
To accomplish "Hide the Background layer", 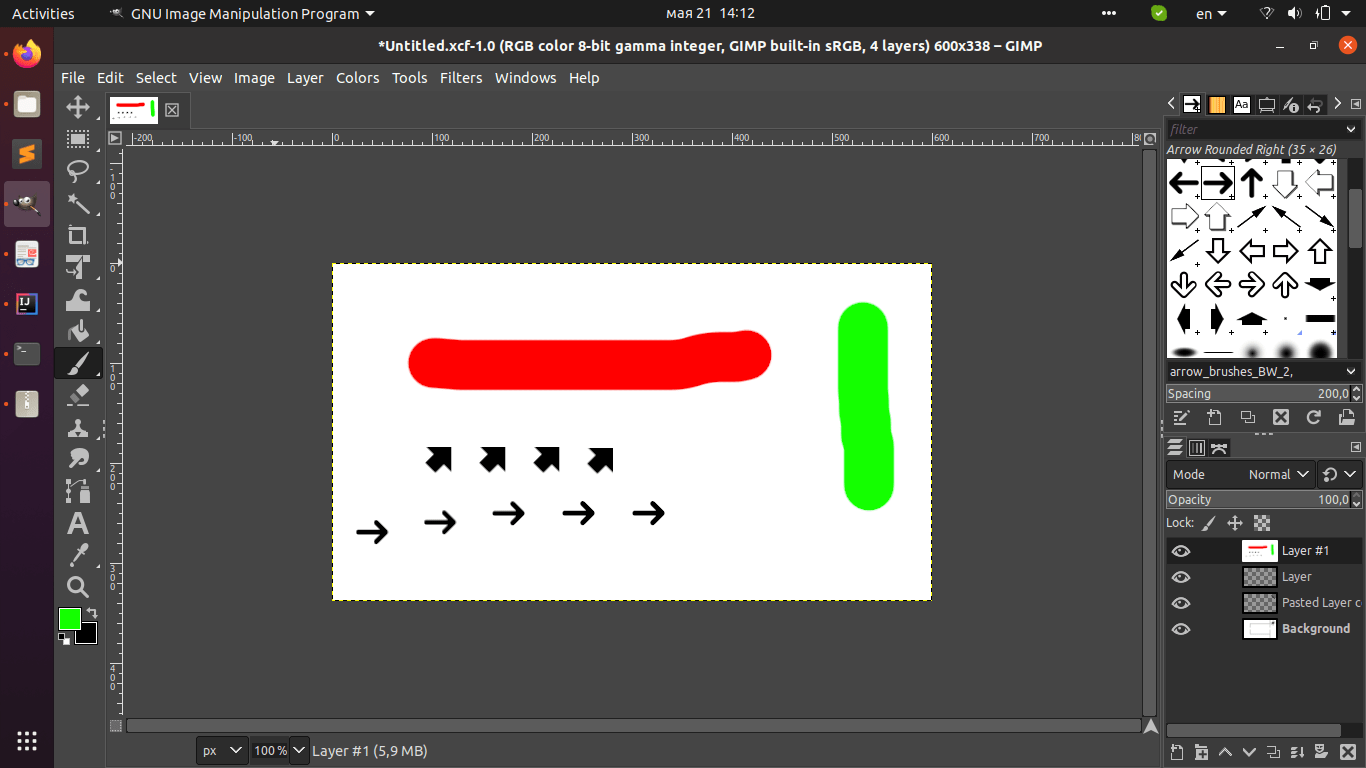I will pos(1181,629).
